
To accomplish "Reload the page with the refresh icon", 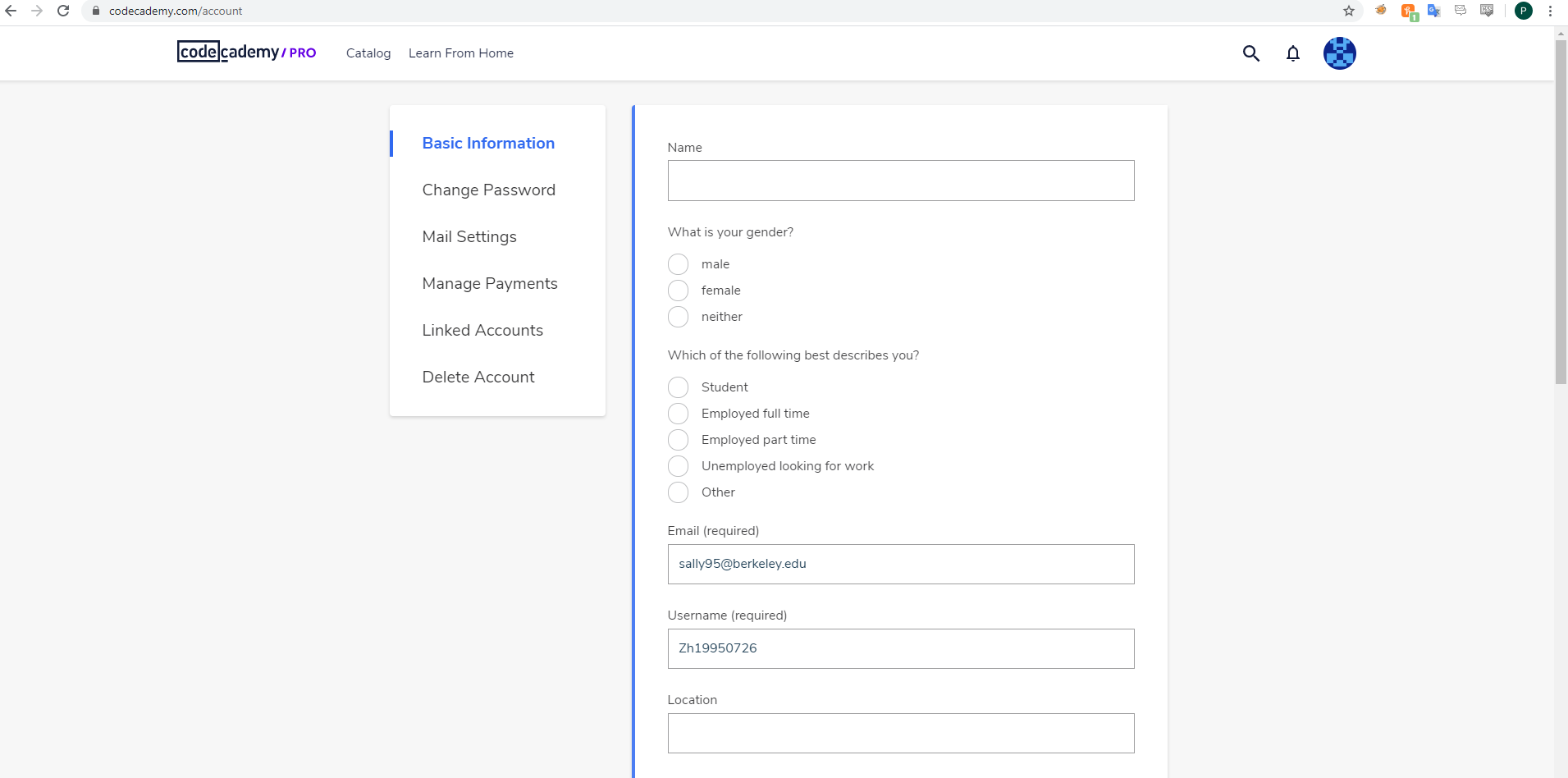I will pos(63,11).
